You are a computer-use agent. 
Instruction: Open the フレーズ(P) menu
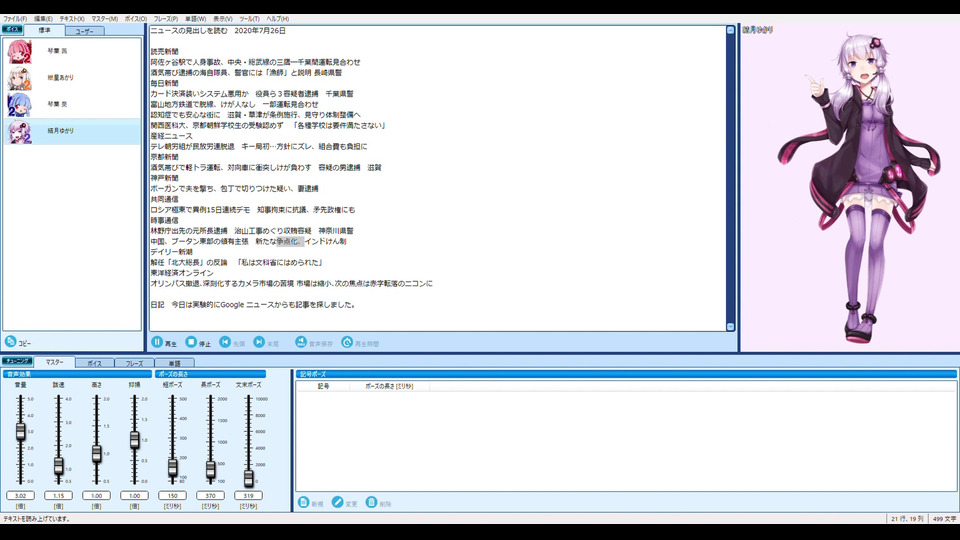[x=166, y=19]
